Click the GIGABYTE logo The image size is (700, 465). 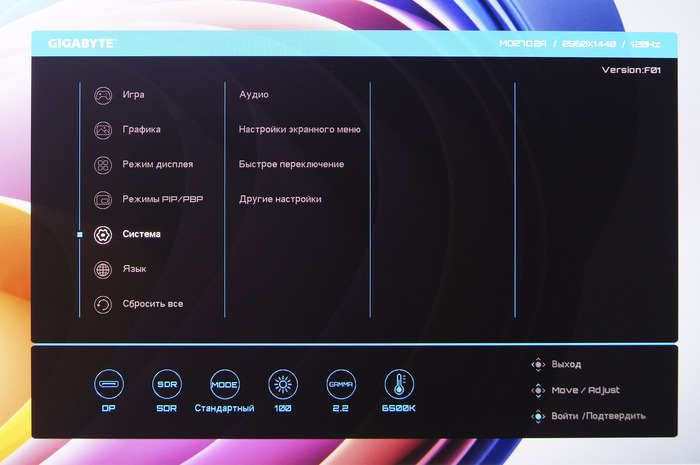point(83,44)
